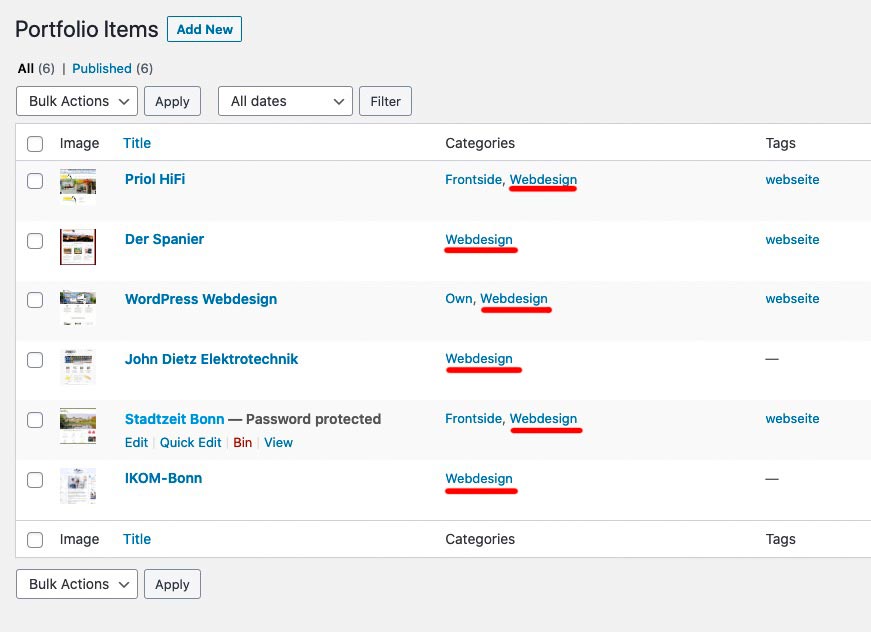Click webseite tag in Priol HiFi row

tap(792, 179)
